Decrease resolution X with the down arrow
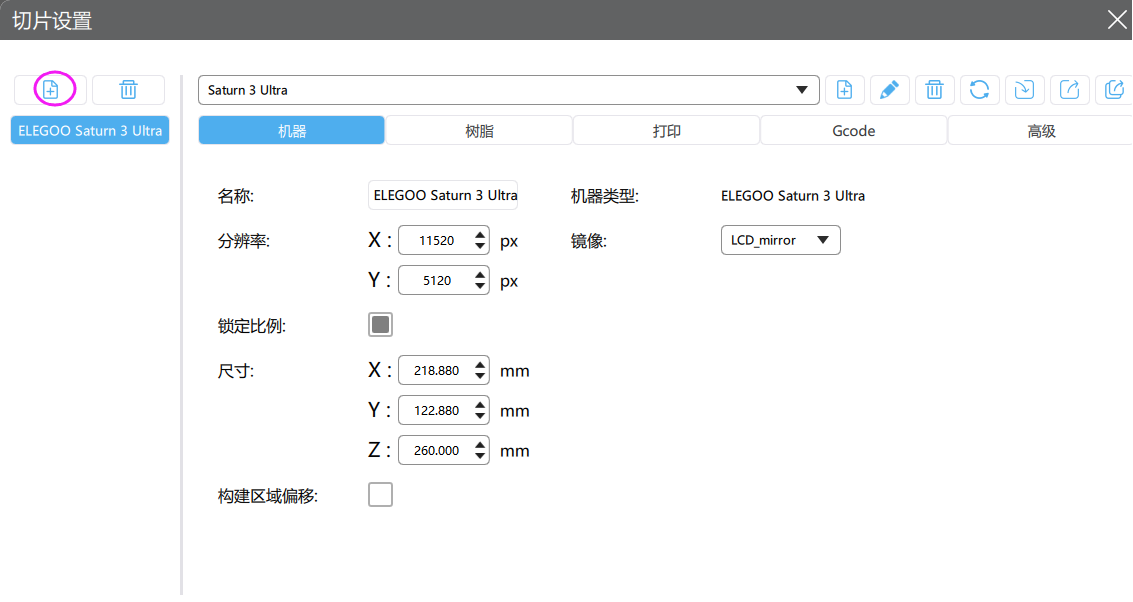 pyautogui.click(x=480, y=246)
